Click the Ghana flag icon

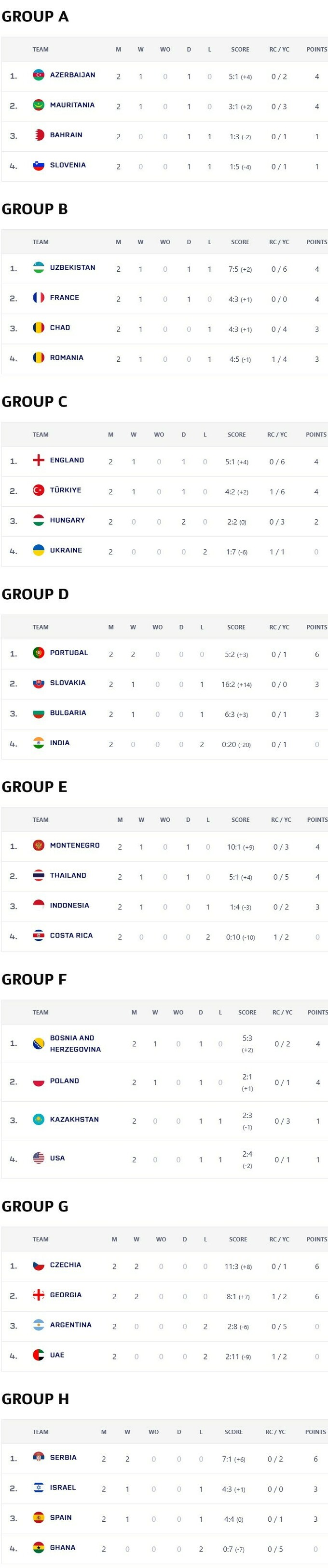coord(39,1547)
